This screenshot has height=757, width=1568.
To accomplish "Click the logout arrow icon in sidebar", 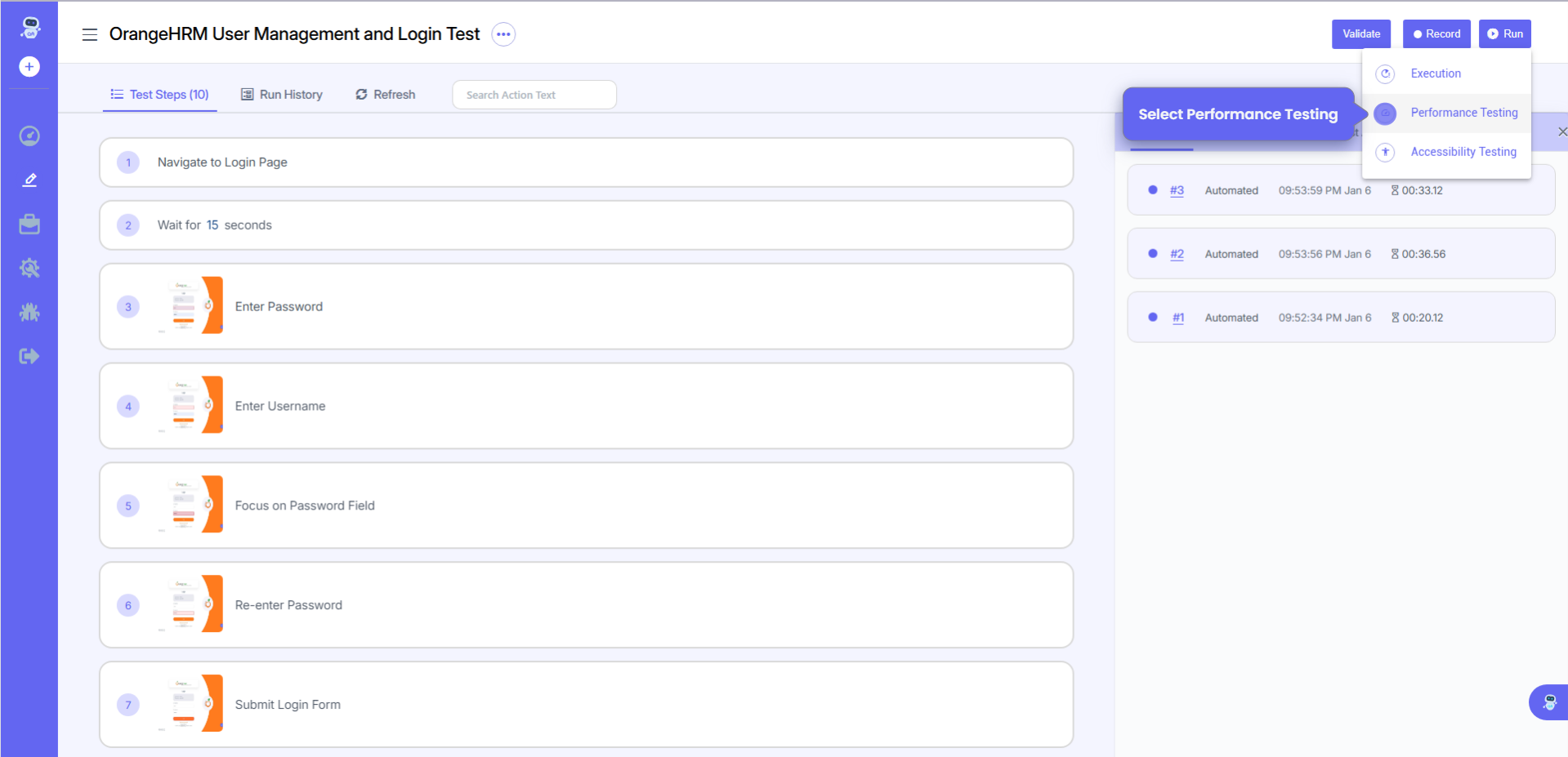I will [29, 356].
